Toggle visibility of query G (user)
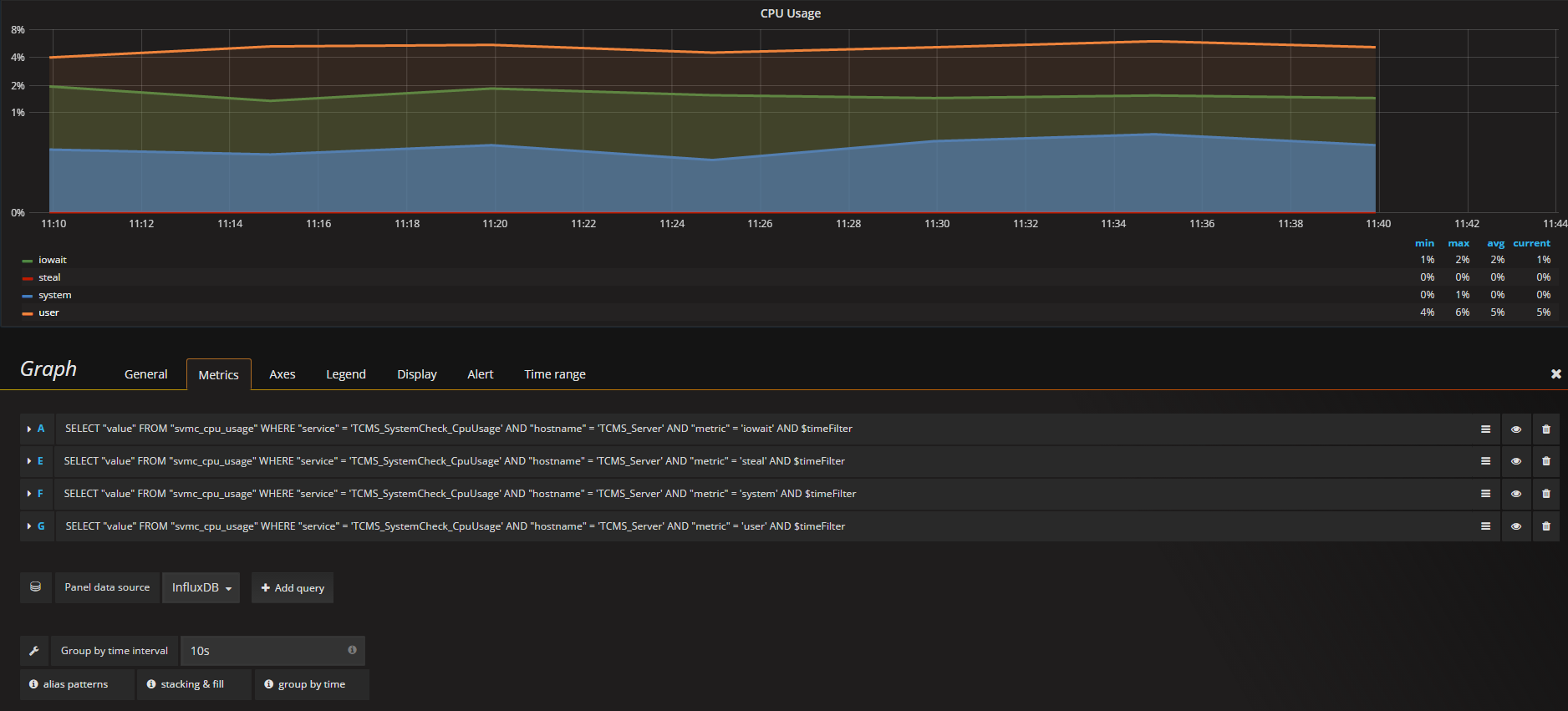 pos(1516,526)
